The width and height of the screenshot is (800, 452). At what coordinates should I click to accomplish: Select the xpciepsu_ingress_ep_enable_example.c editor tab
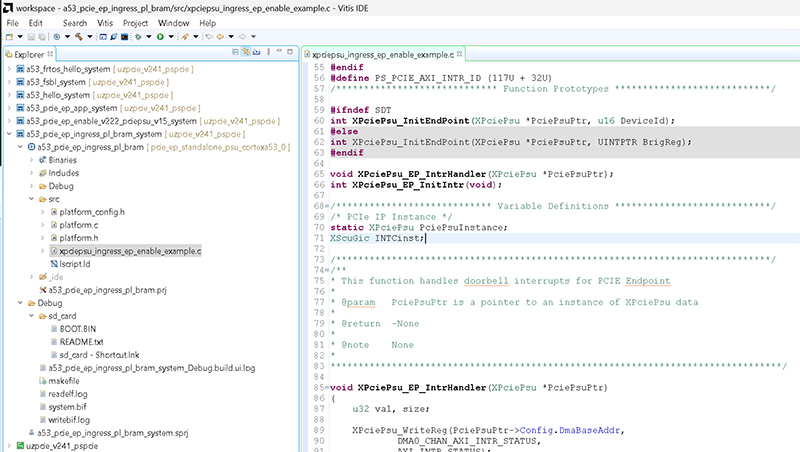(383, 54)
